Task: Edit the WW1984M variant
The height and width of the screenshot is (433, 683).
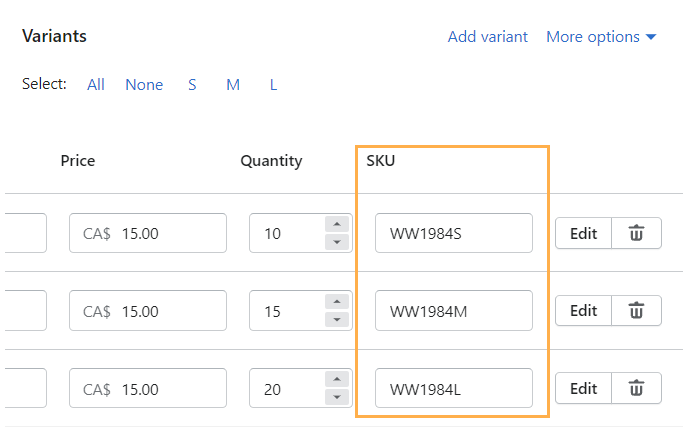Action: click(583, 311)
